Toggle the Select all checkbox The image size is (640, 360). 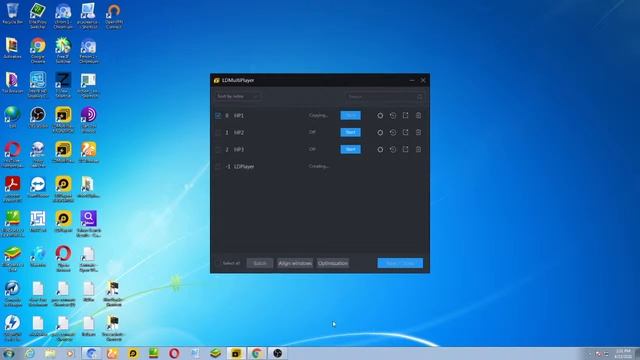(x=218, y=263)
